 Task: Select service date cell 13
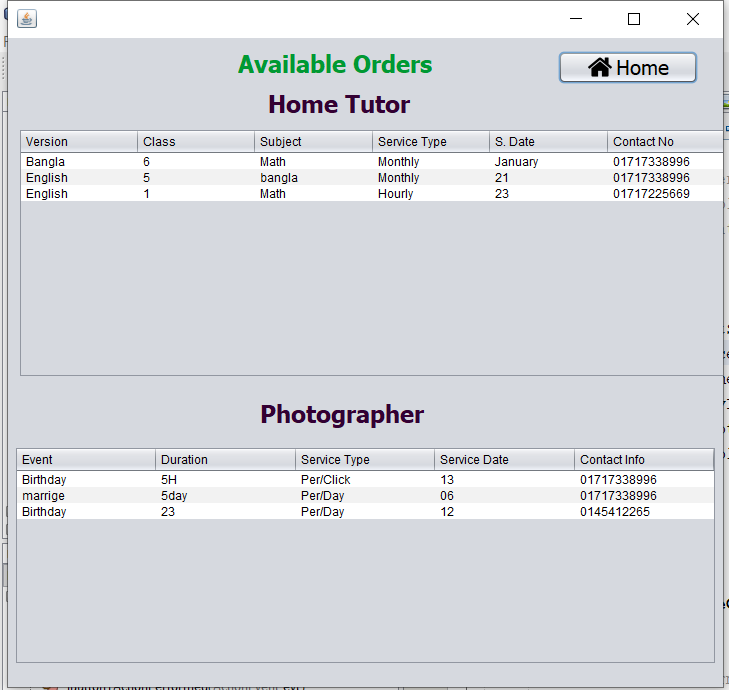(504, 480)
